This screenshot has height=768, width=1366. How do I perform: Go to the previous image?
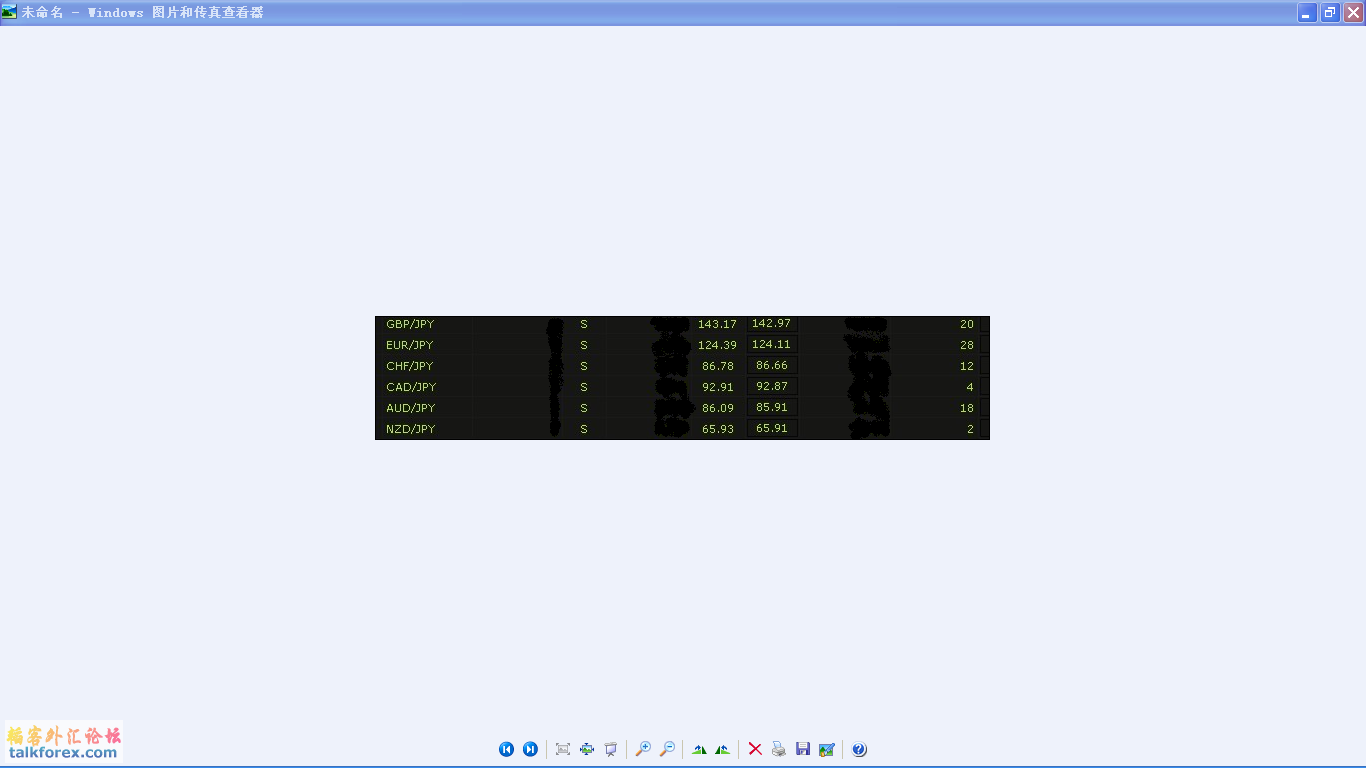506,749
